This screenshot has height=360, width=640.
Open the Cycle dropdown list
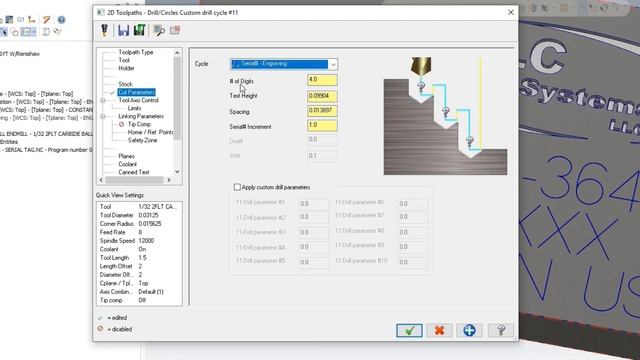333,64
